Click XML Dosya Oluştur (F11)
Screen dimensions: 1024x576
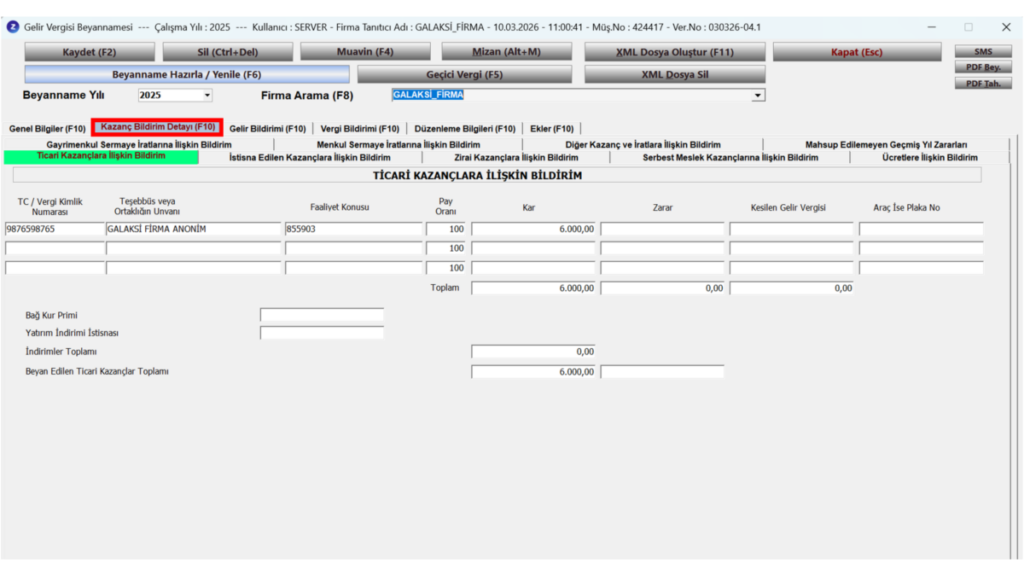(x=675, y=52)
